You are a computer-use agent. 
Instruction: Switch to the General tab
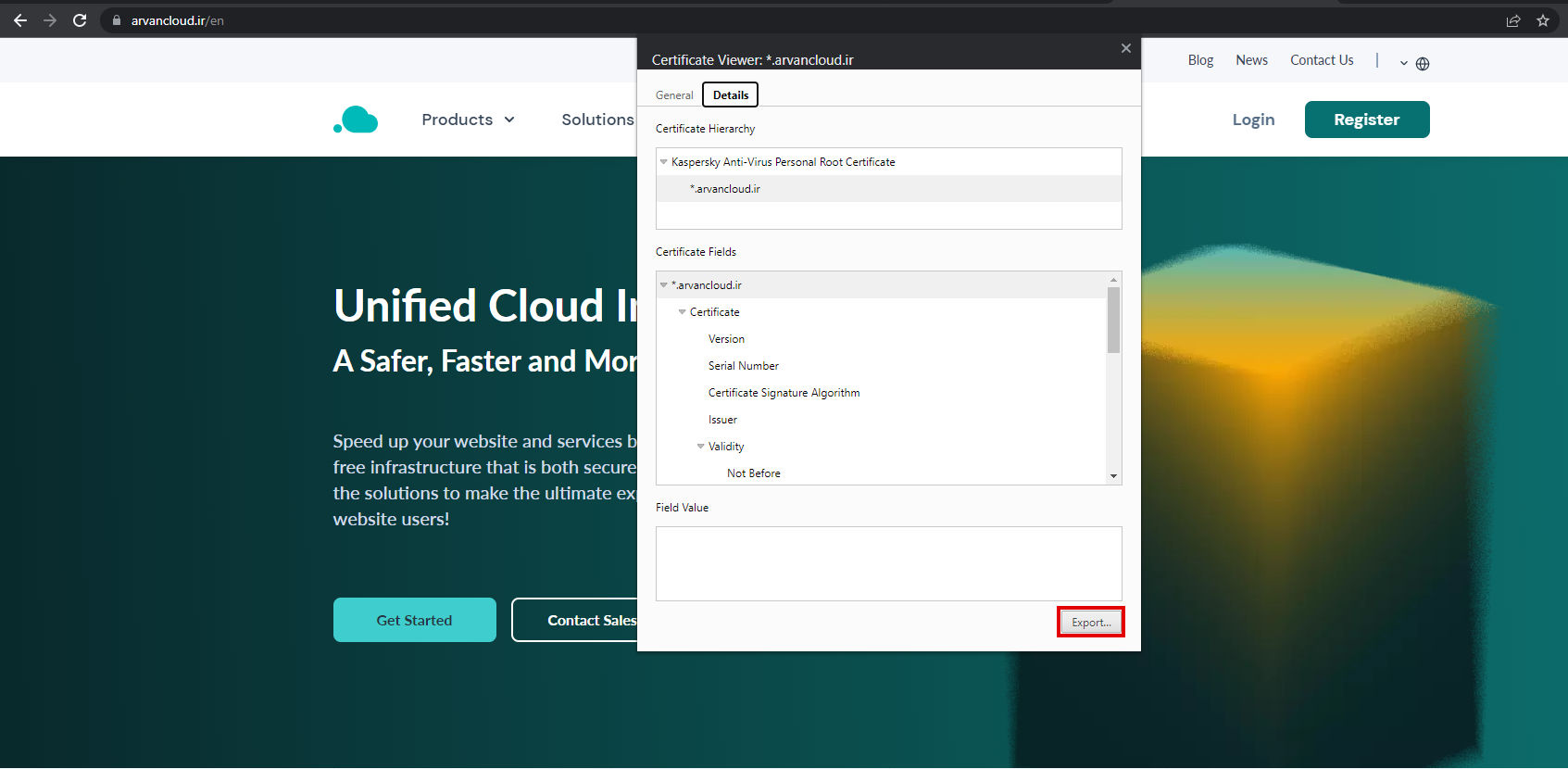(x=674, y=95)
